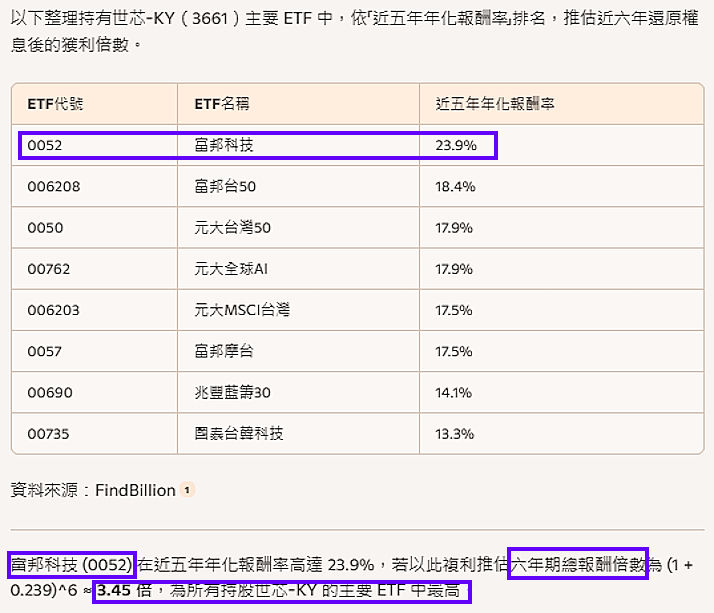Screen dimensions: 714x613
Task: Select the 18.4% return cell
Action: pyautogui.click(x=561, y=186)
